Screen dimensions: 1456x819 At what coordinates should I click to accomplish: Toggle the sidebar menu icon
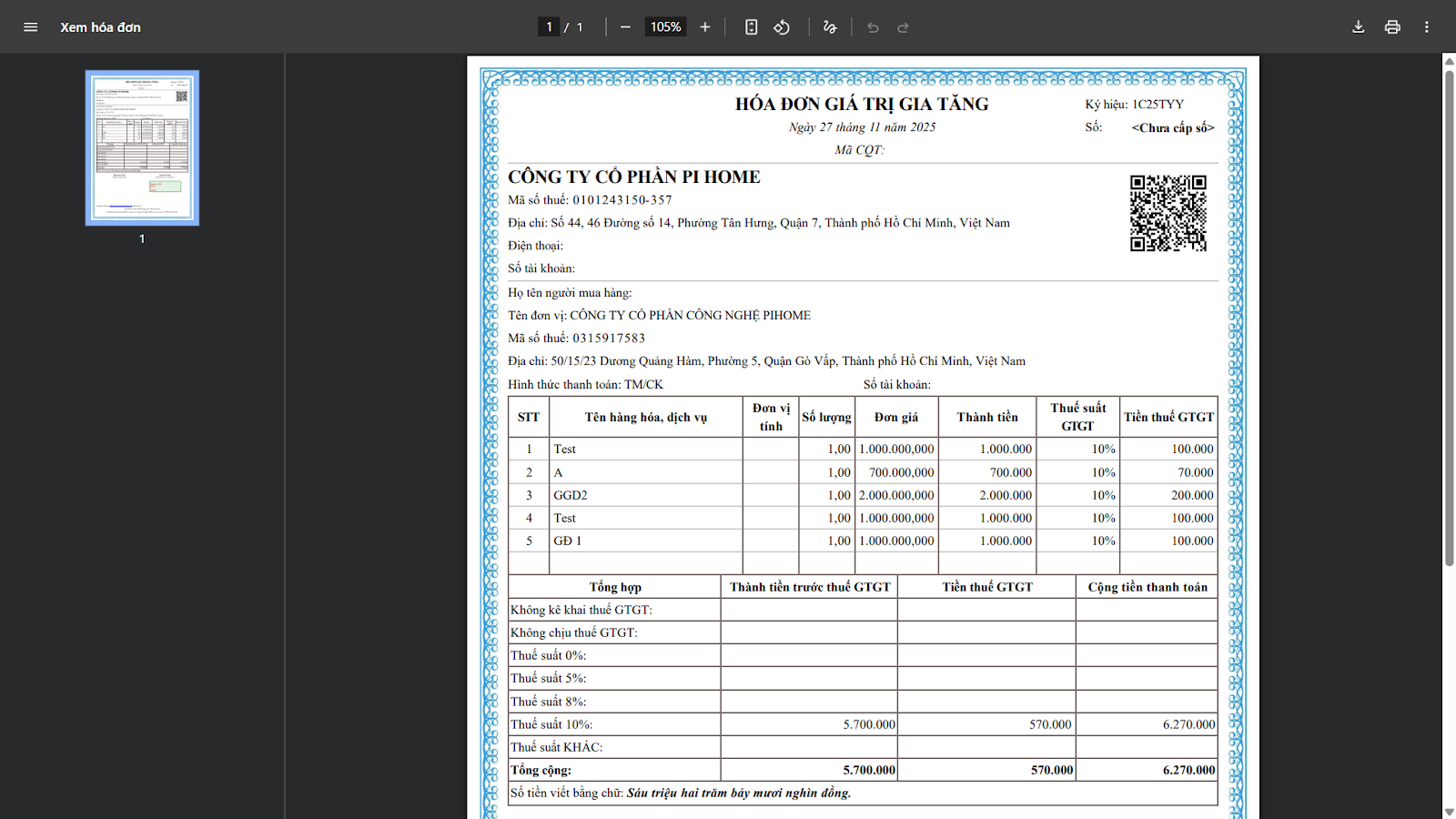[x=30, y=27]
